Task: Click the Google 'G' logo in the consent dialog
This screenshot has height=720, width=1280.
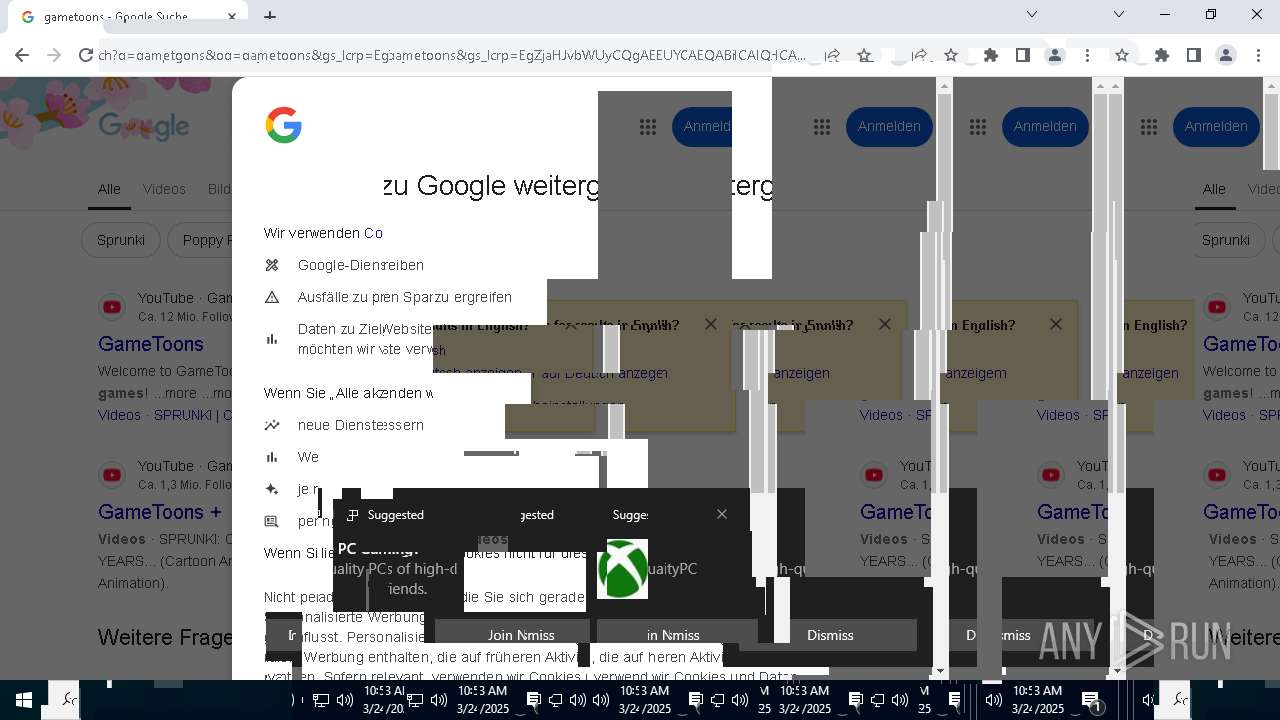Action: coord(284,126)
